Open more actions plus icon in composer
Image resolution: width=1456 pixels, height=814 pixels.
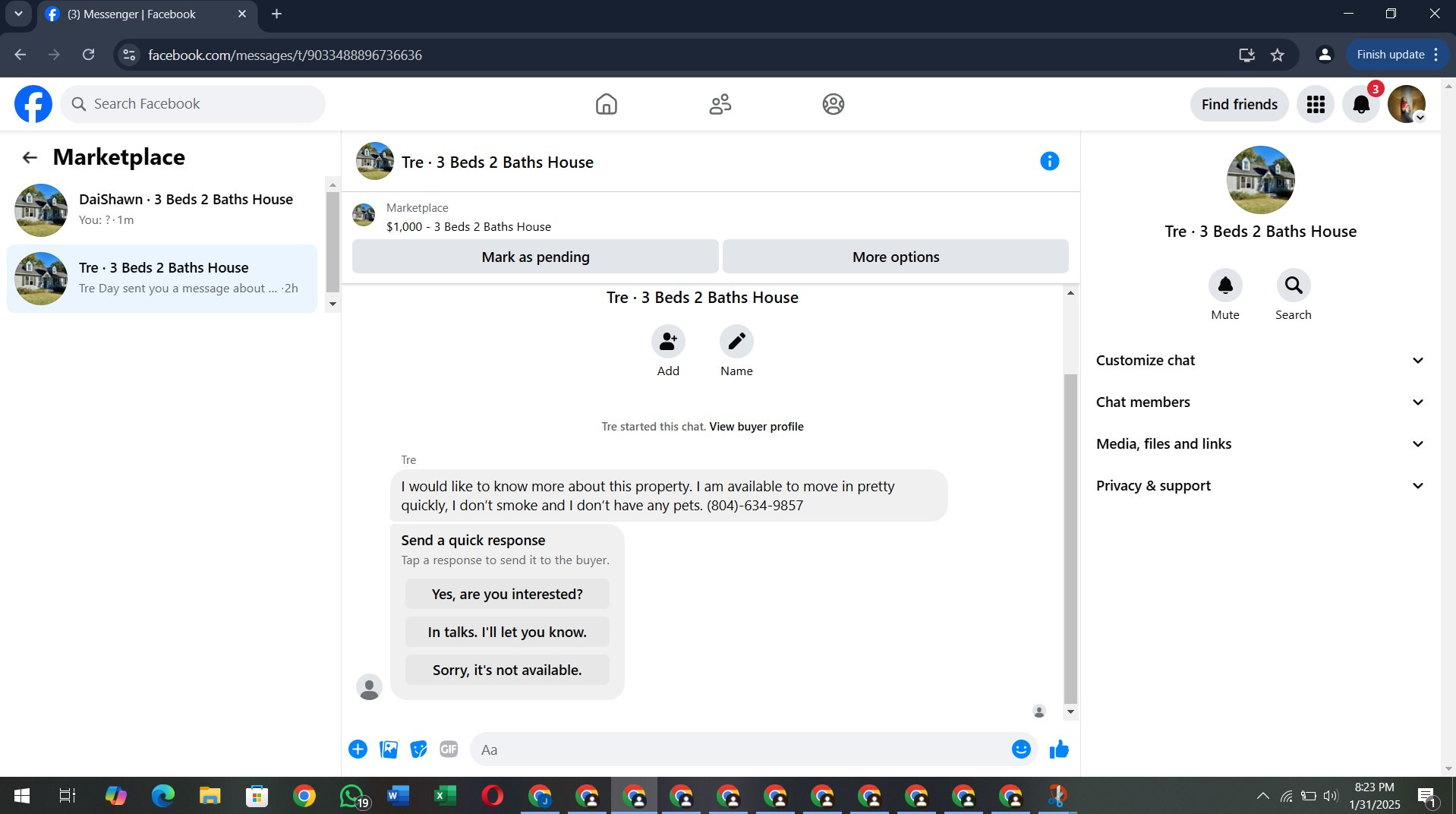tap(358, 749)
